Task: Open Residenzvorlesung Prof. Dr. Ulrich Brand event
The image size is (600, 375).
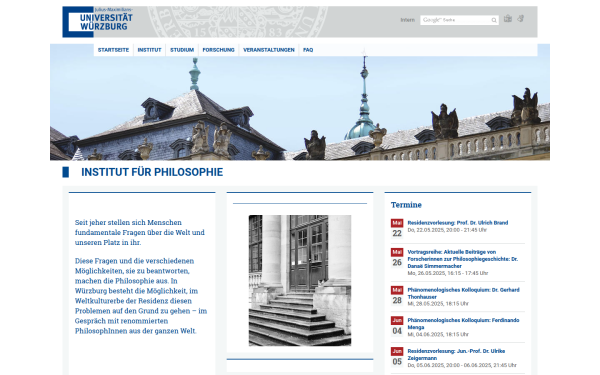Action: [x=458, y=223]
